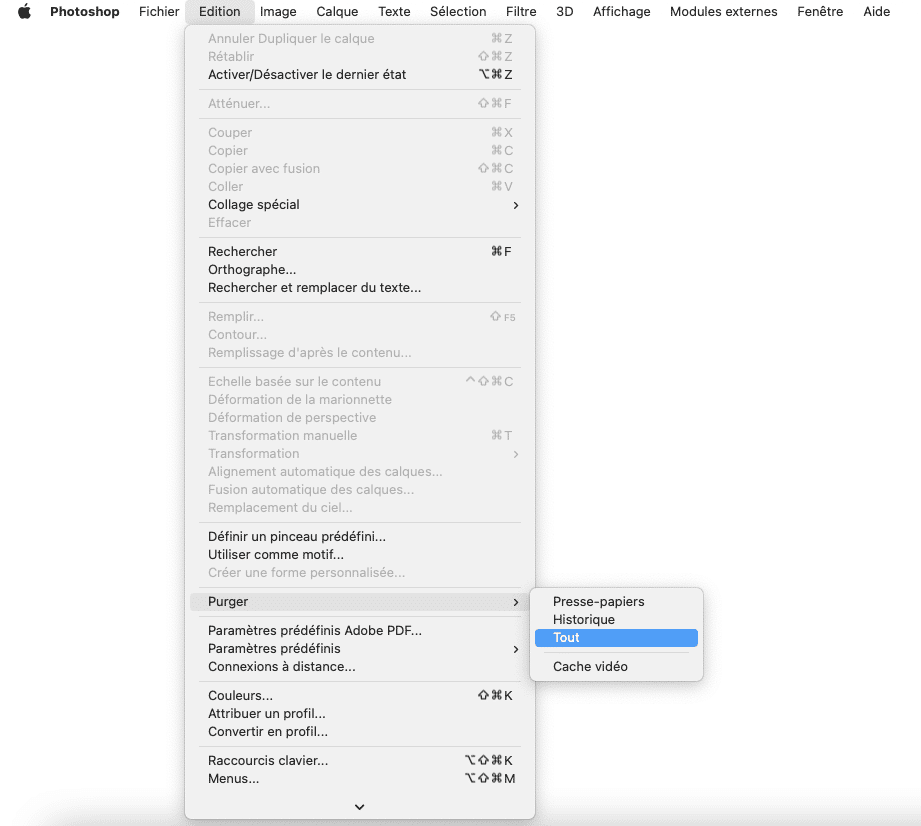Screen dimensions: 921x826
Task: Click the scroll-down chevron at menu bottom
Action: coord(360,807)
